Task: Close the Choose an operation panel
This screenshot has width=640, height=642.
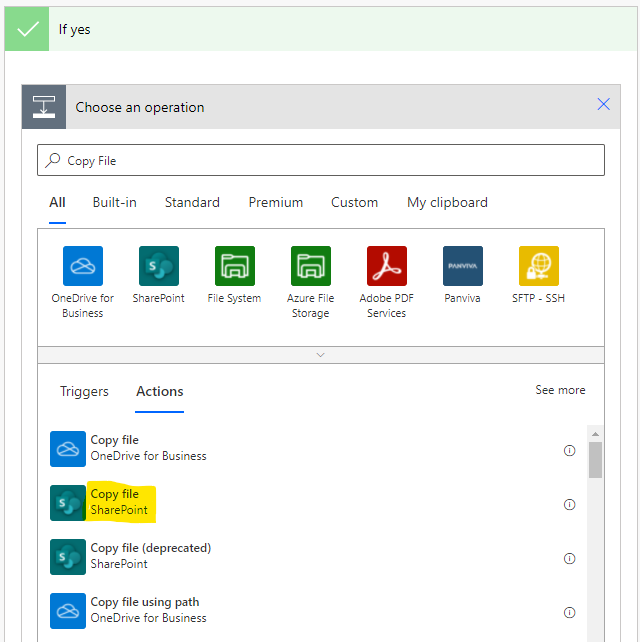Action: pos(603,104)
